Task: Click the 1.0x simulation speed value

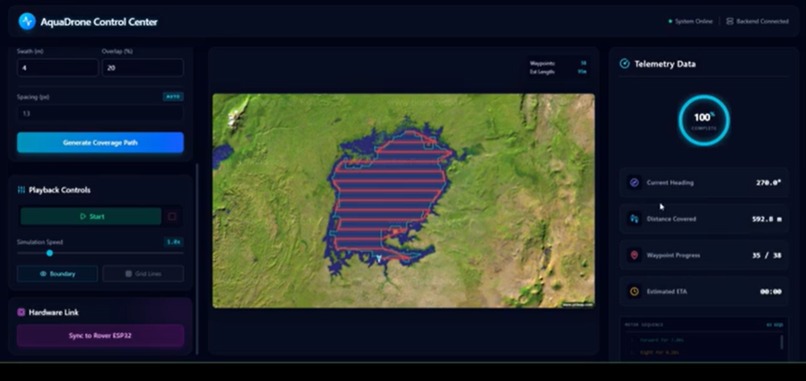Action: coord(174,242)
